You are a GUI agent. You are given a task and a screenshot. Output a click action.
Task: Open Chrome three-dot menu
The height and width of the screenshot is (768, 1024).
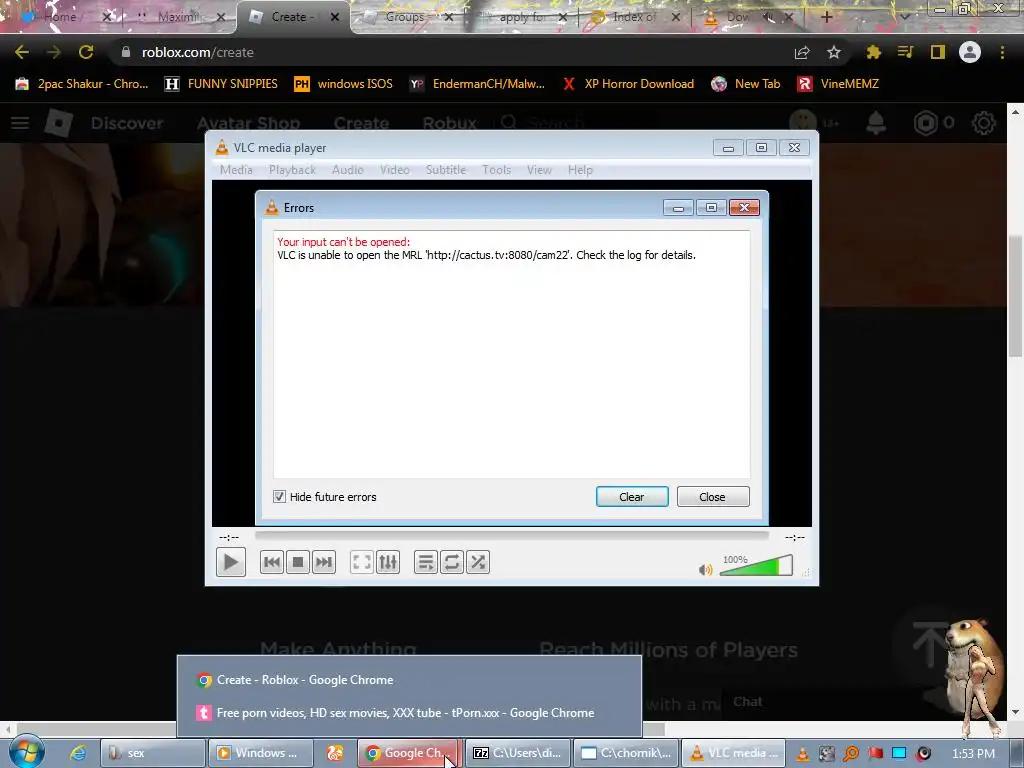(x=1002, y=52)
